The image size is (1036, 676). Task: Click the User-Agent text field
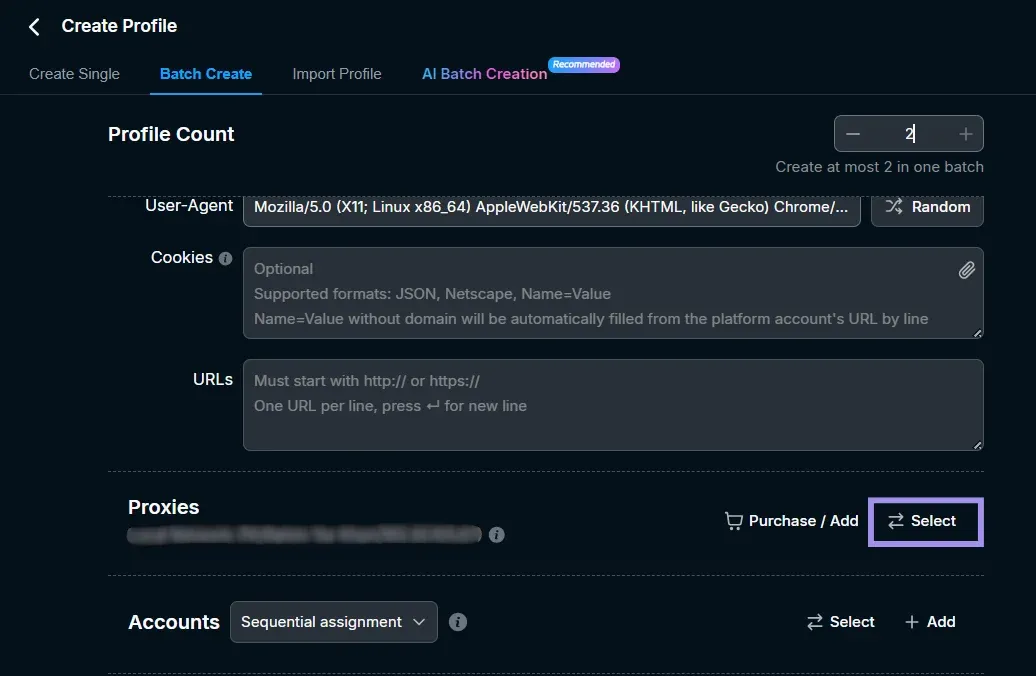[x=552, y=207]
